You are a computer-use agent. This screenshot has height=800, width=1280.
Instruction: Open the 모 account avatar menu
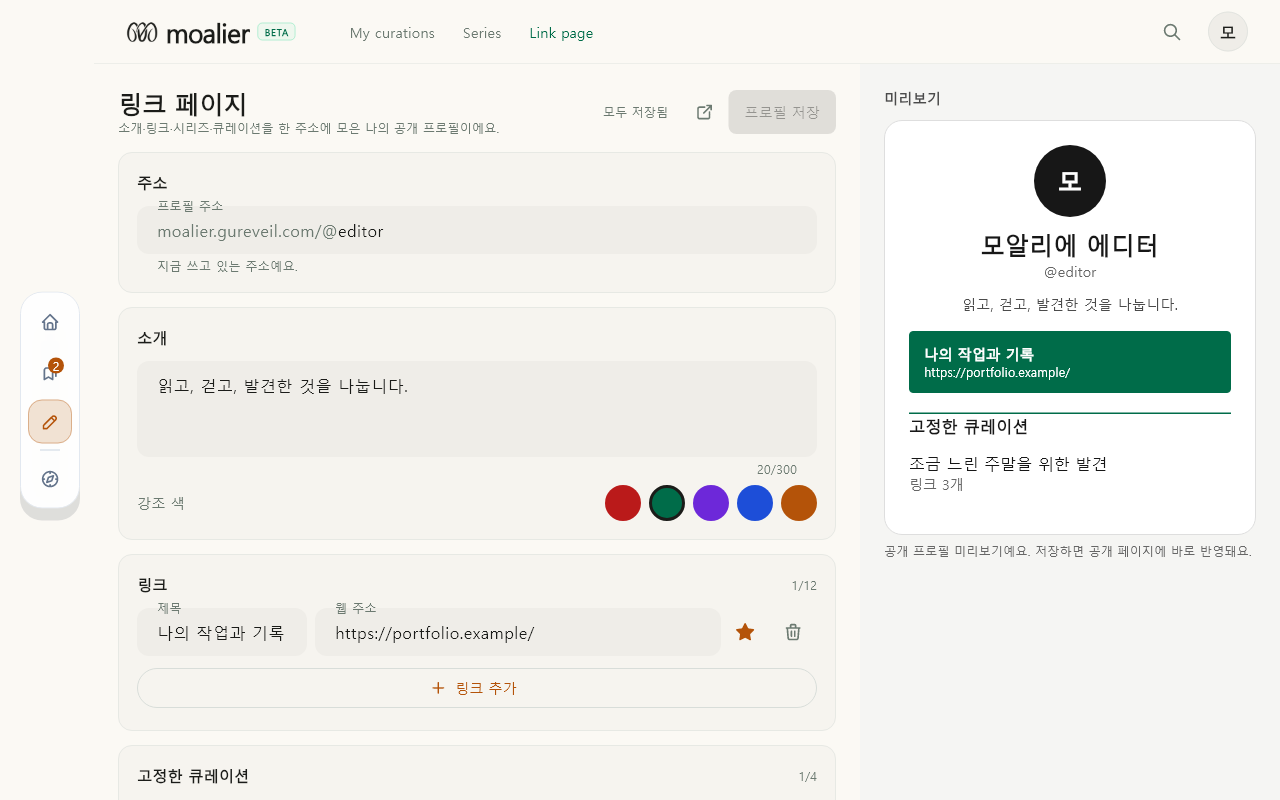click(1228, 32)
